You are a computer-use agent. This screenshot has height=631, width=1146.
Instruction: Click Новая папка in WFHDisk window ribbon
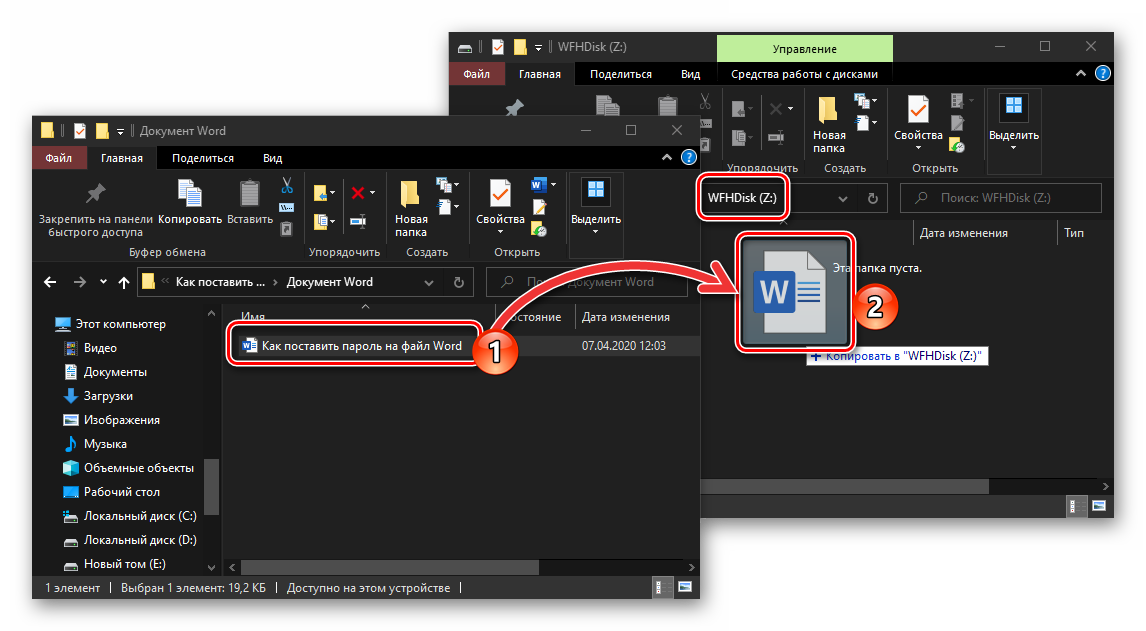[828, 125]
